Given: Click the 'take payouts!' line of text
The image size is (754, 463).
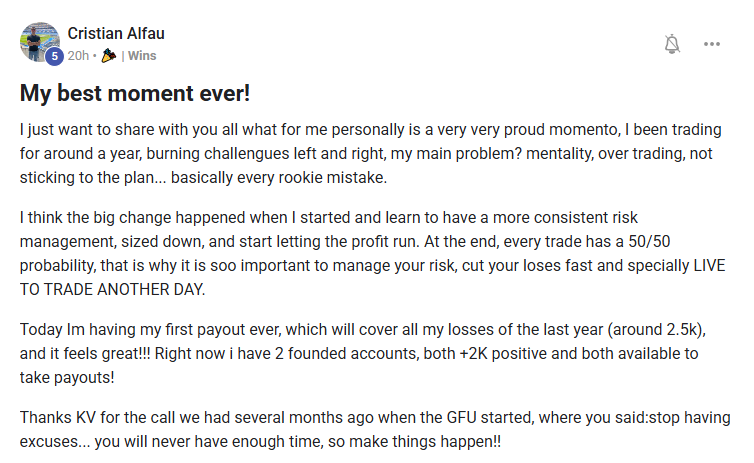Looking at the screenshot, I should (67, 378).
